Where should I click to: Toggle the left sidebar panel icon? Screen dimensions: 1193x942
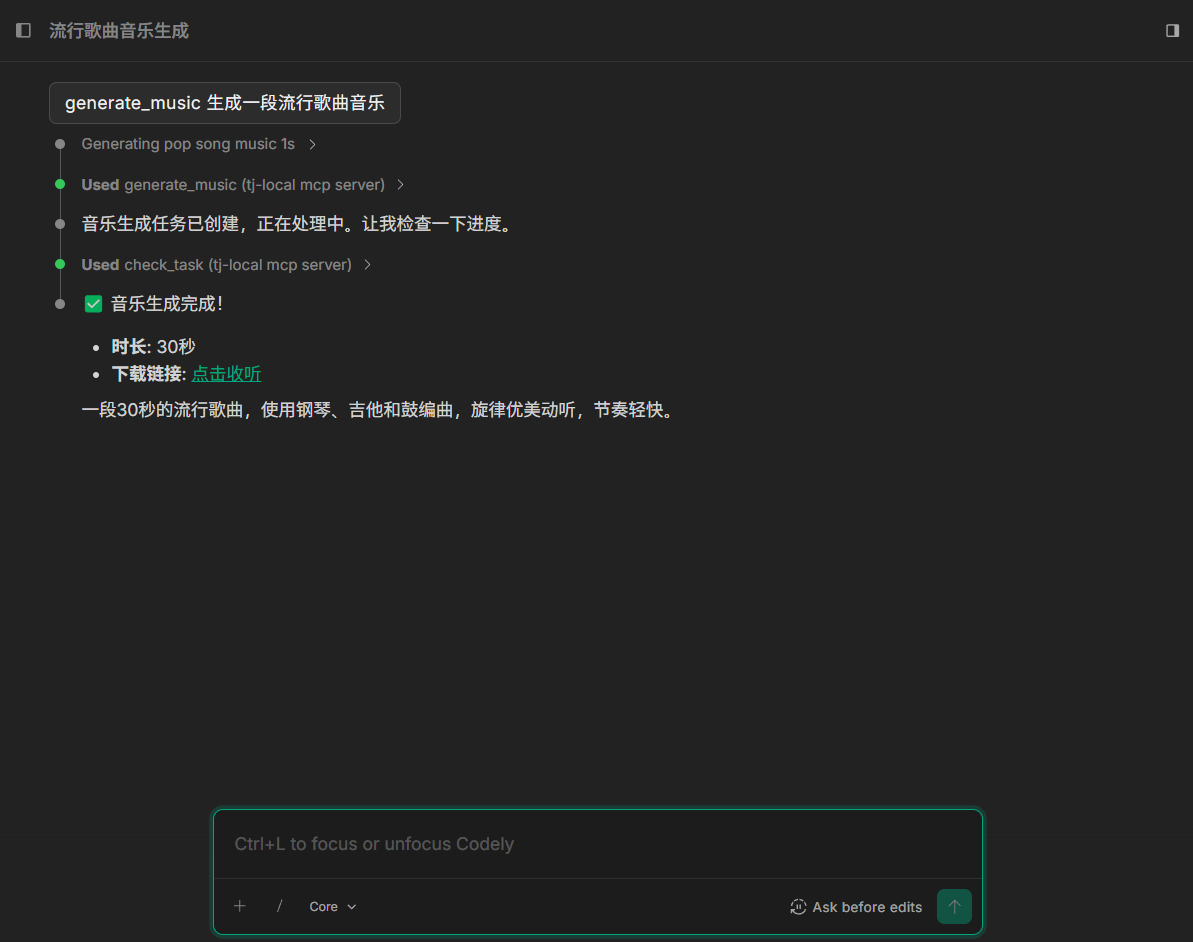click(24, 30)
